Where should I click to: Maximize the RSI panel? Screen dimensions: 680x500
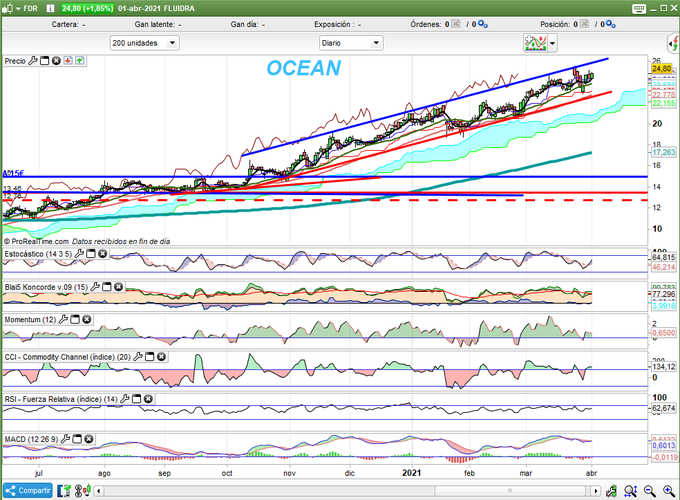pyautogui.click(x=136, y=399)
